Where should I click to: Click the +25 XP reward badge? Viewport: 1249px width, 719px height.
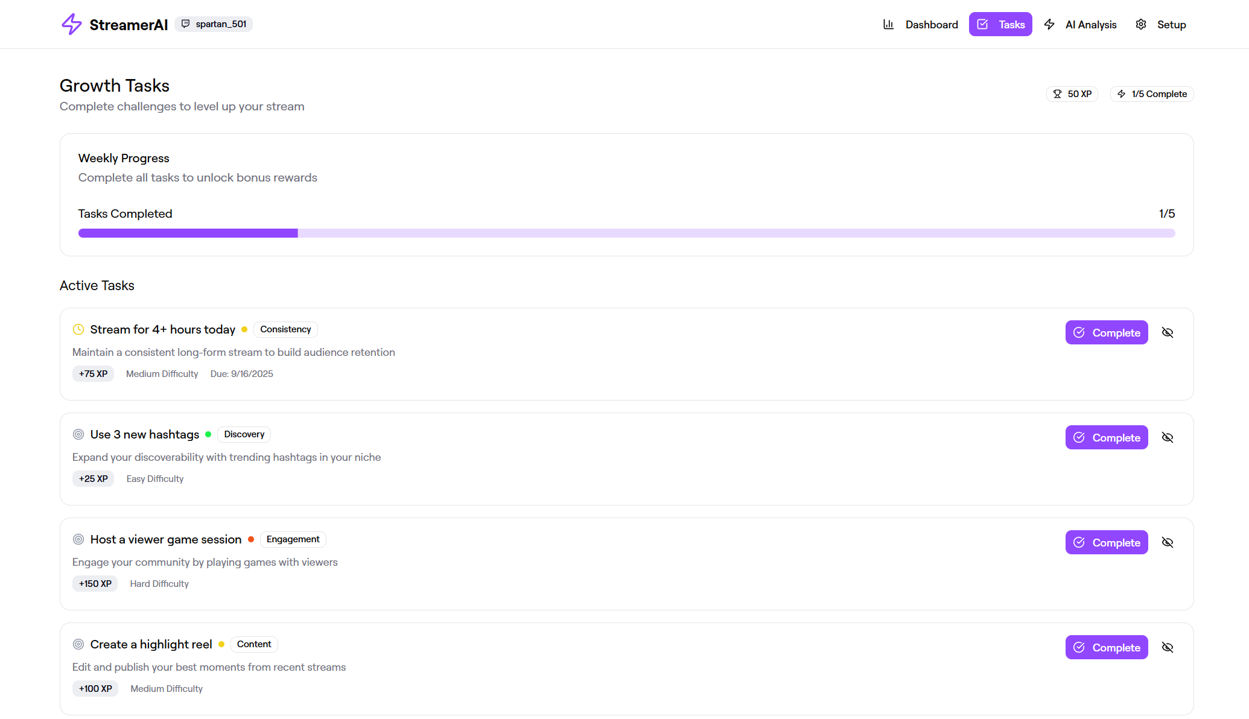coord(93,479)
